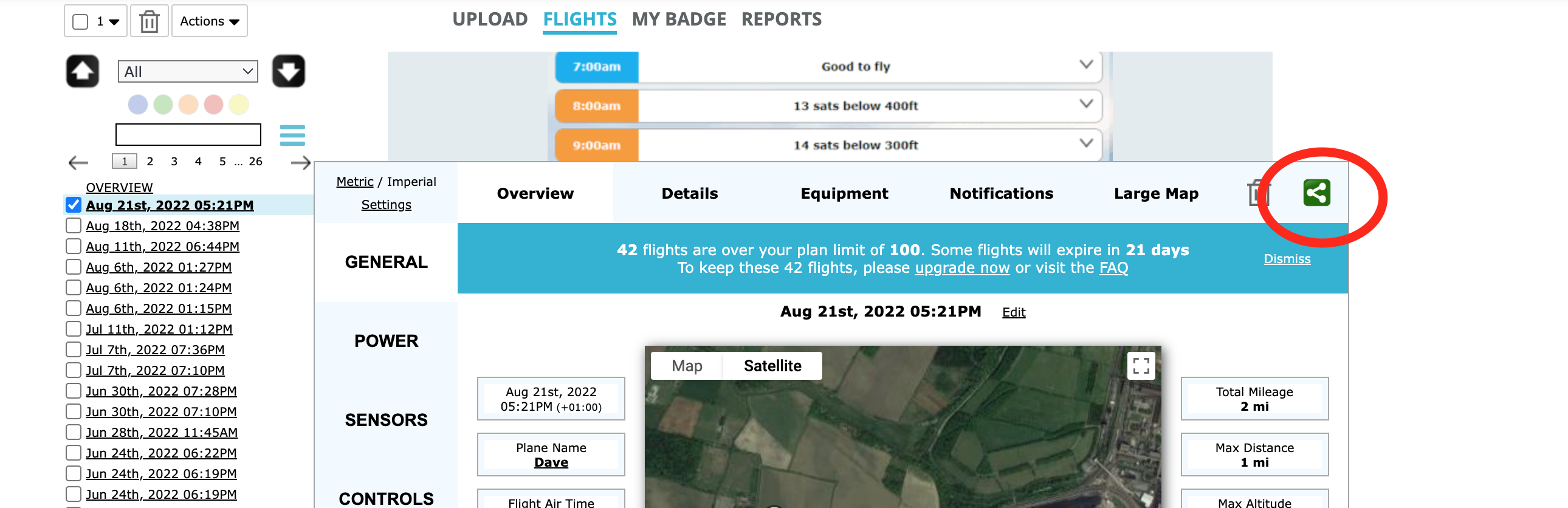
Task: Click the trash icon beside Large Map
Action: tap(1256, 193)
